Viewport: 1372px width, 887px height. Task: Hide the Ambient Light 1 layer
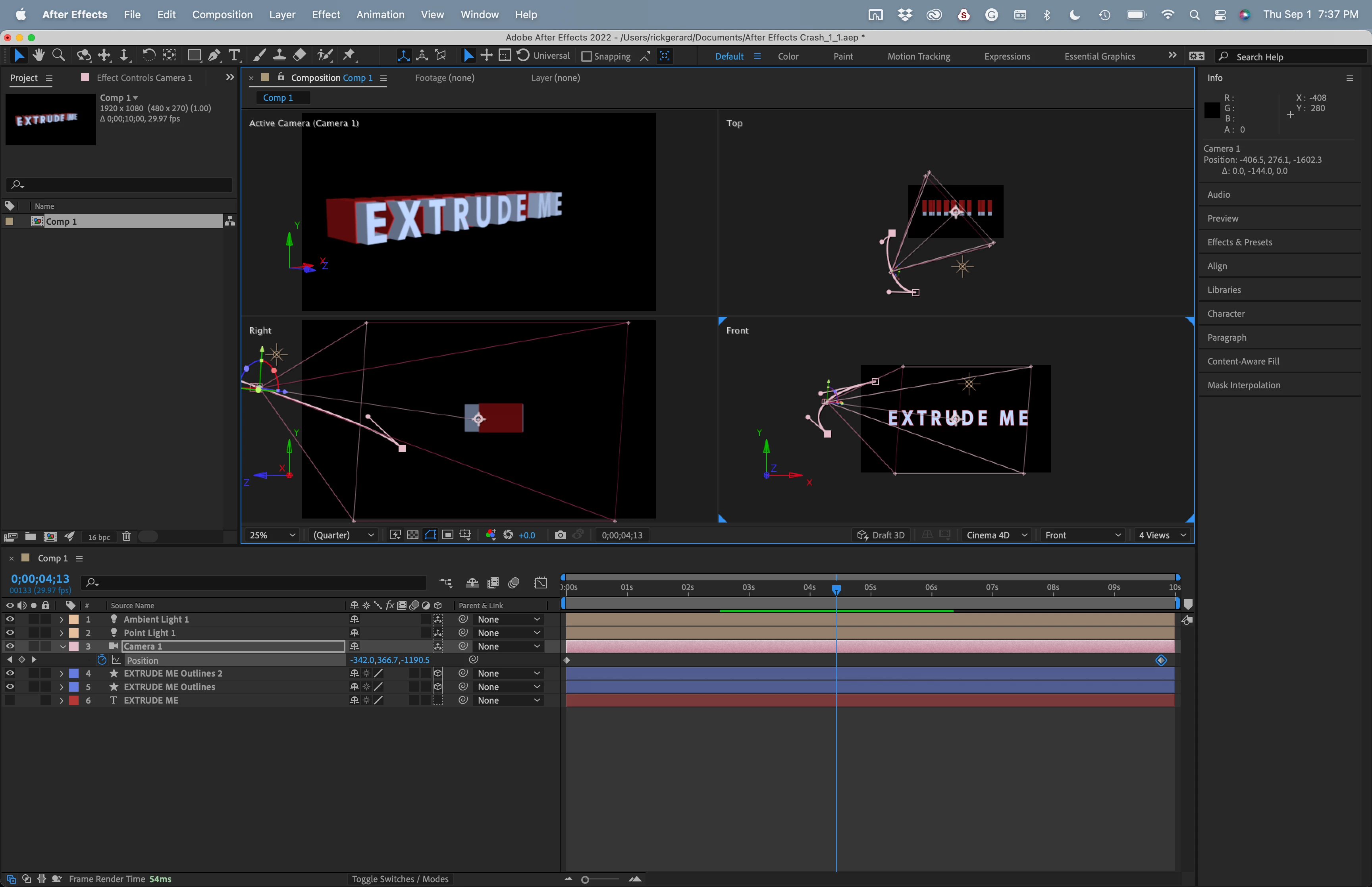point(10,619)
